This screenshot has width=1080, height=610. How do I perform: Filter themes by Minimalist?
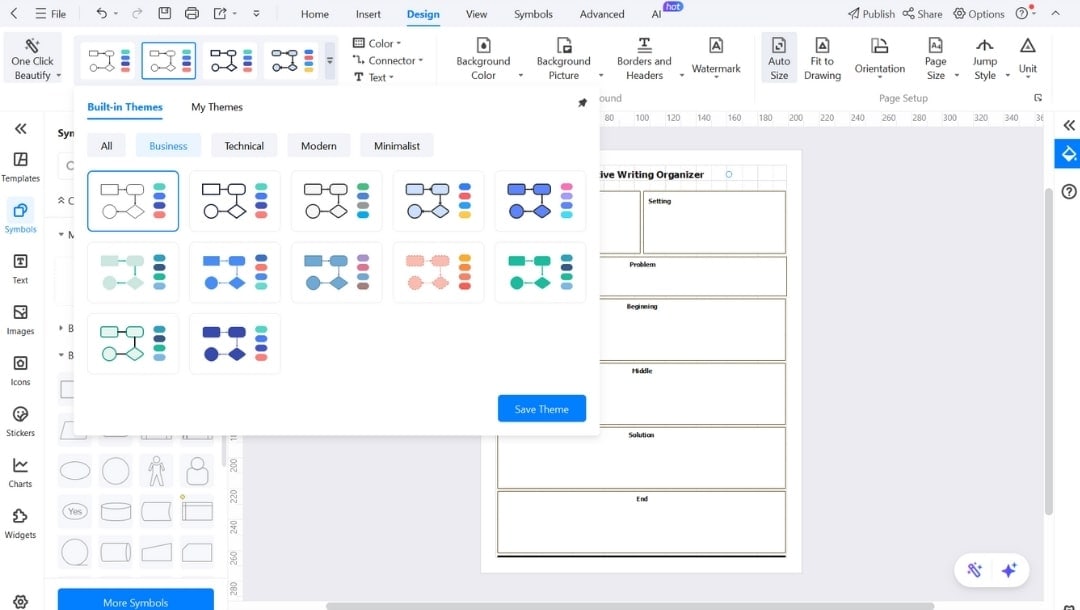tap(397, 145)
